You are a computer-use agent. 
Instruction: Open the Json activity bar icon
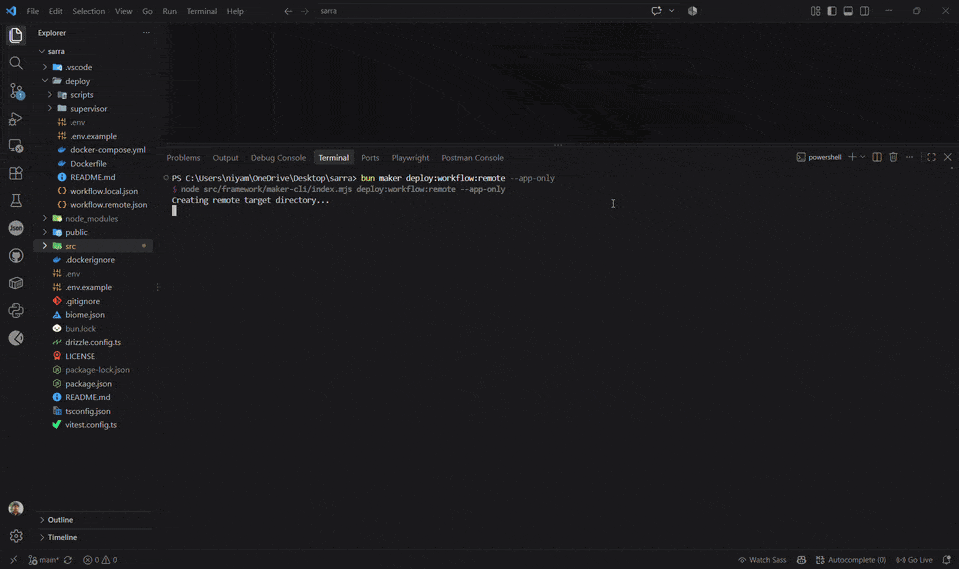(x=16, y=228)
